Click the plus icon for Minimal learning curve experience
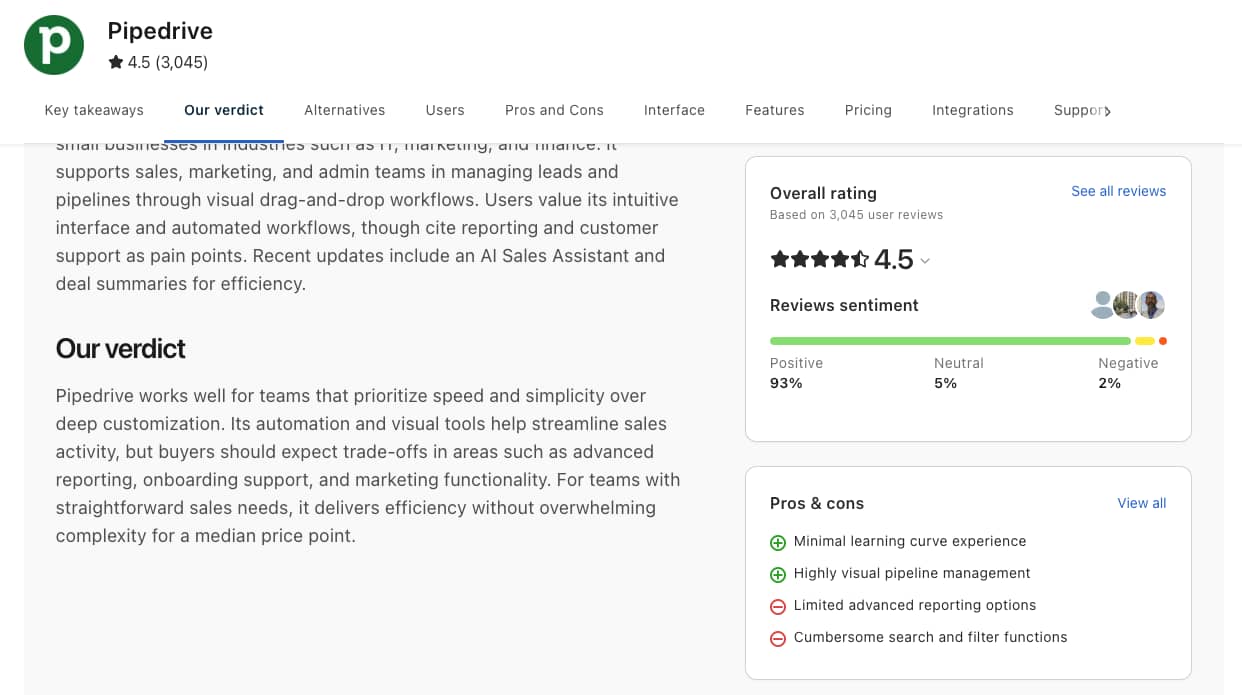Viewport: 1242px width, 695px height. tap(778, 542)
